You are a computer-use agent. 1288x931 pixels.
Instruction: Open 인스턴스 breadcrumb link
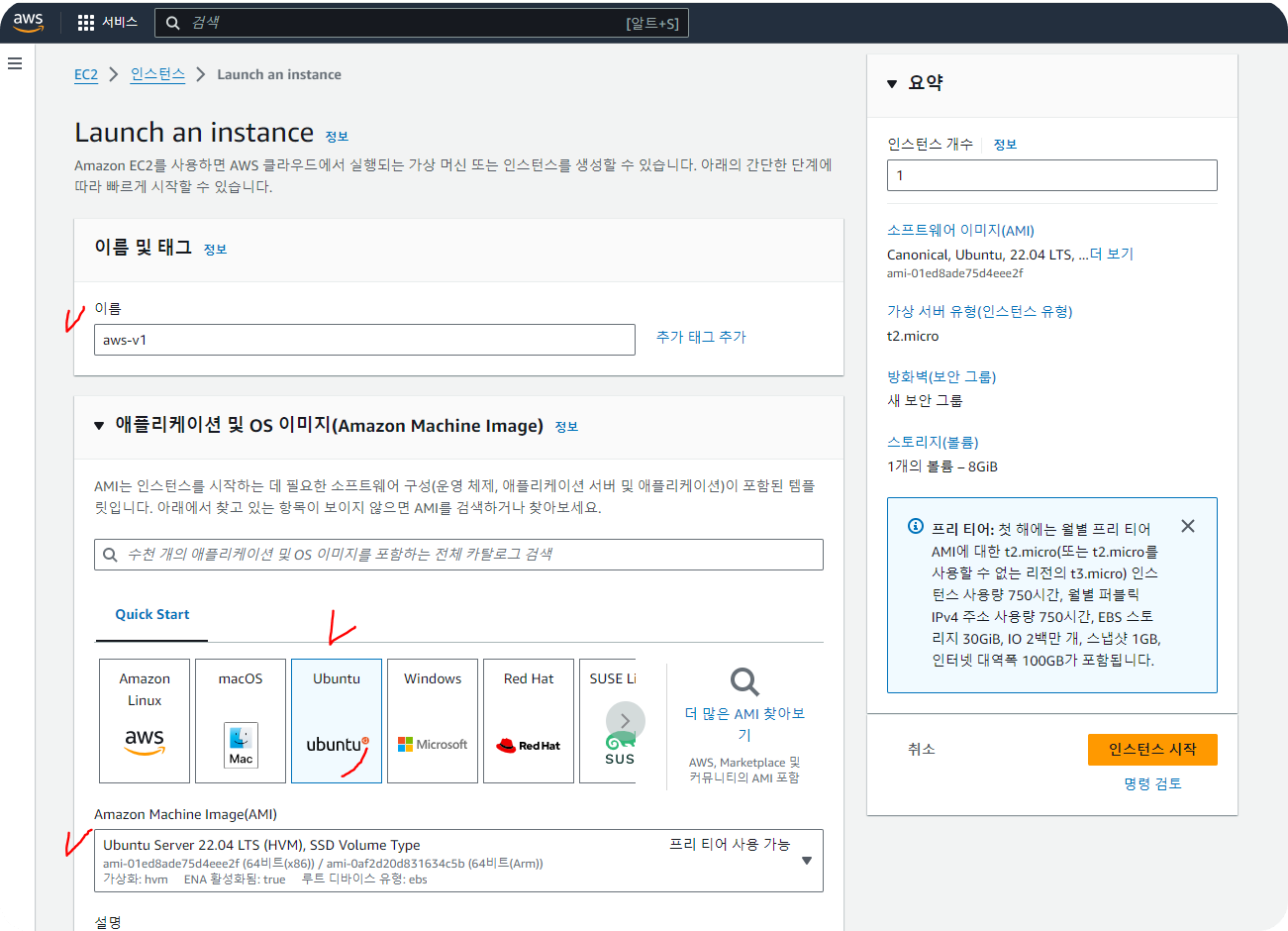[x=157, y=74]
